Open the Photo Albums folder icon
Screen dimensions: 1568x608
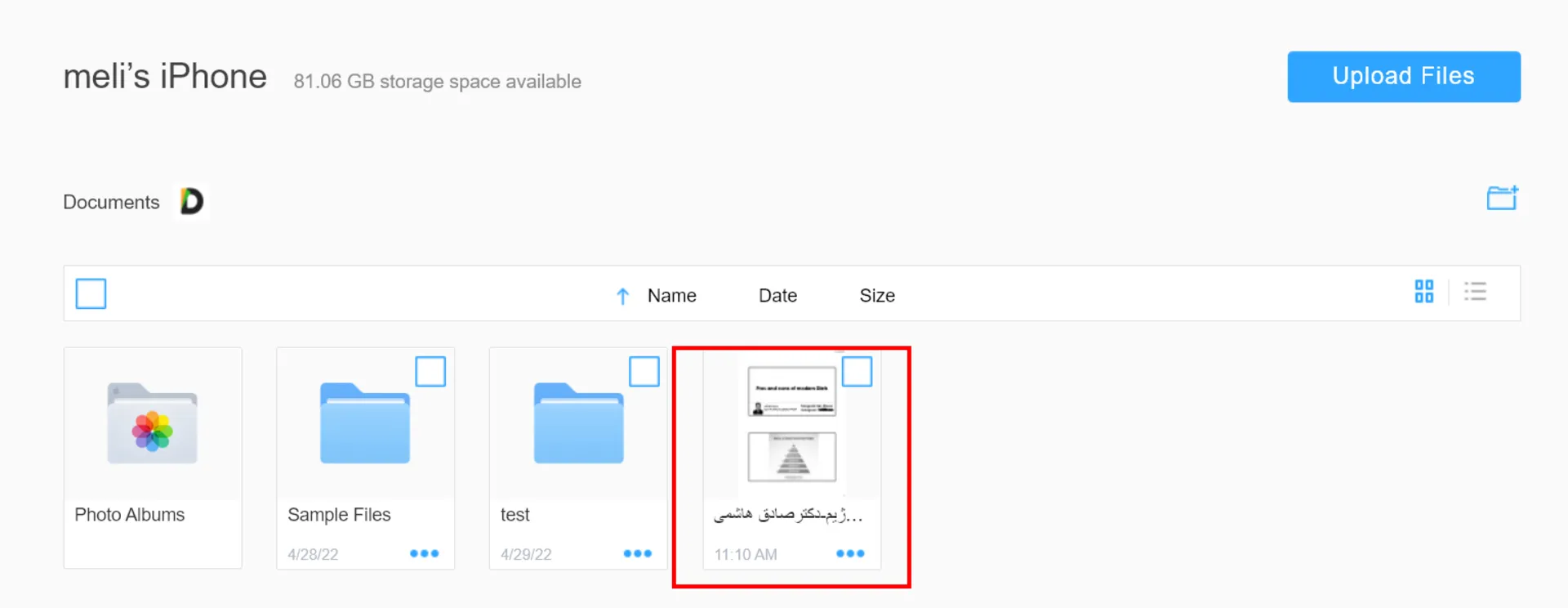coord(153,423)
